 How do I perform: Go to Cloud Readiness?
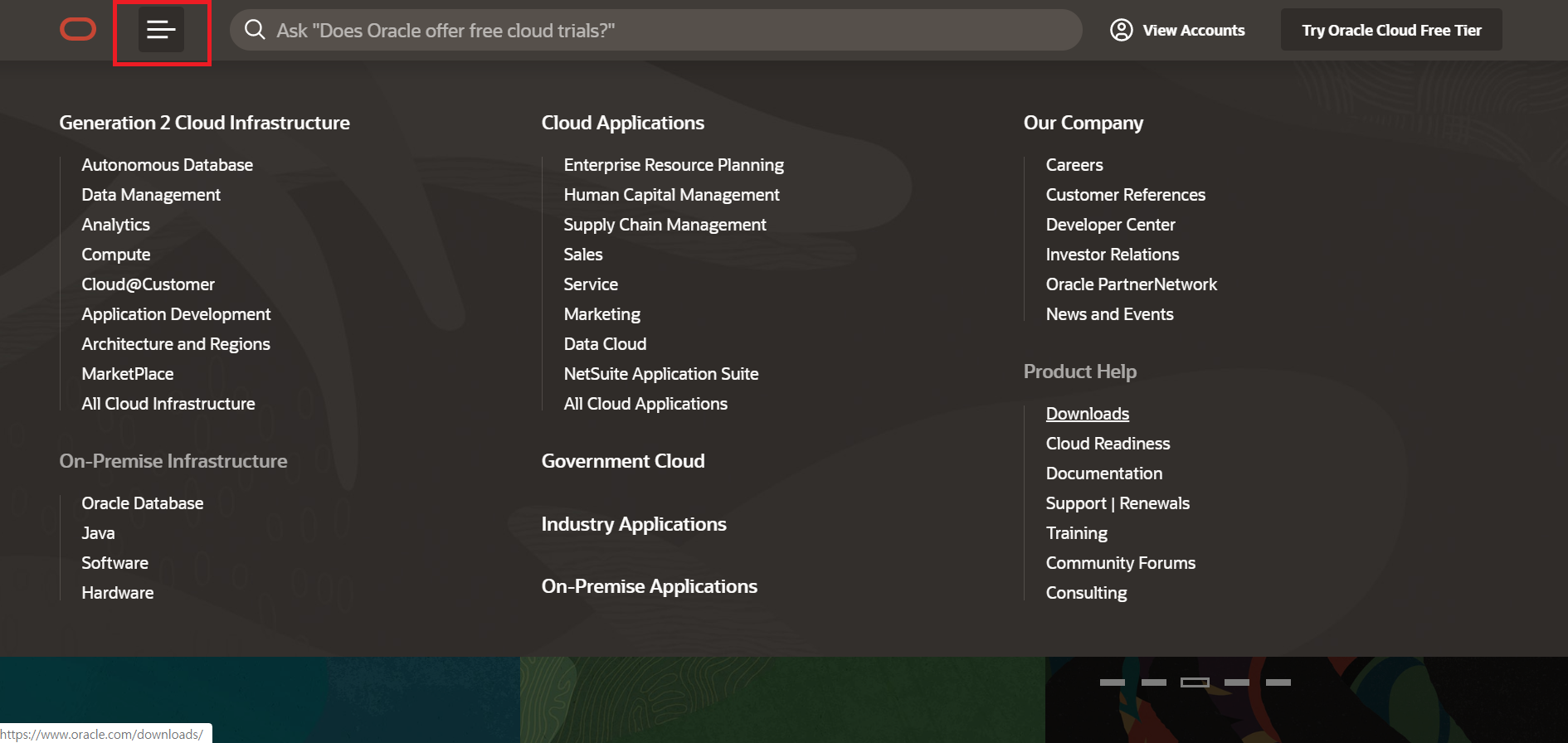coord(1108,444)
